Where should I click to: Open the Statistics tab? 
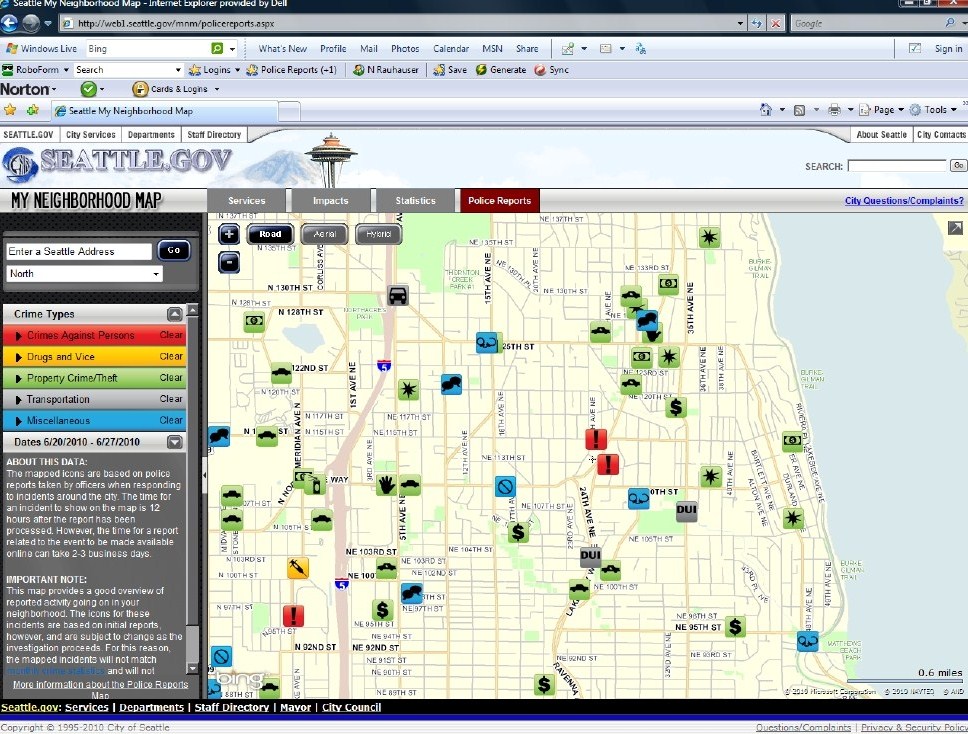click(x=415, y=201)
